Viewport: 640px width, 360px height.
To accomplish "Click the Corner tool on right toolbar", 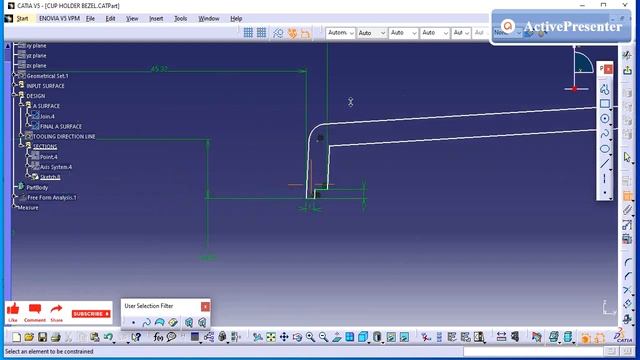I will pyautogui.click(x=627, y=262).
